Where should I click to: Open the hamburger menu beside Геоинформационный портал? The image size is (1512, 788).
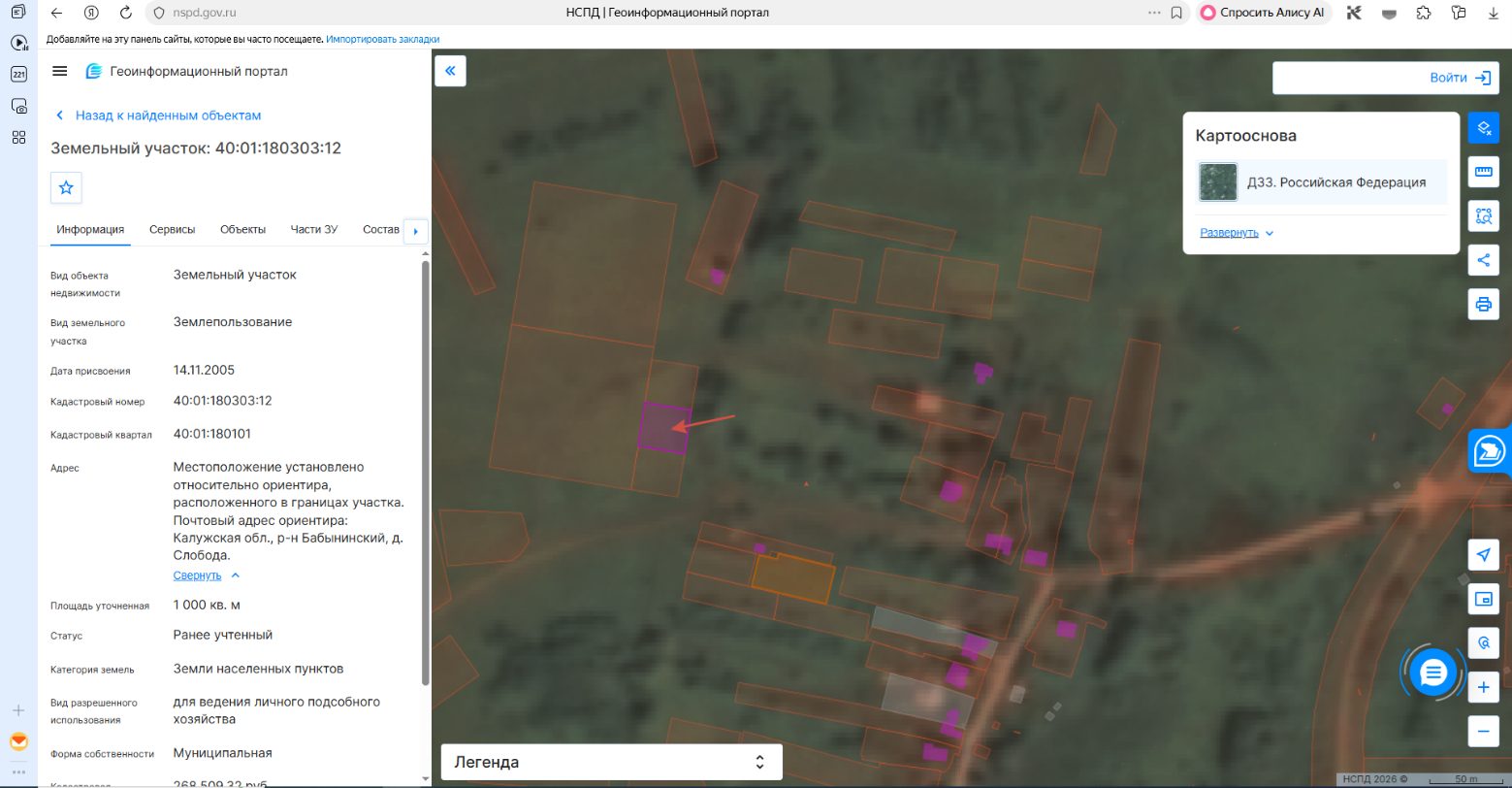59,71
